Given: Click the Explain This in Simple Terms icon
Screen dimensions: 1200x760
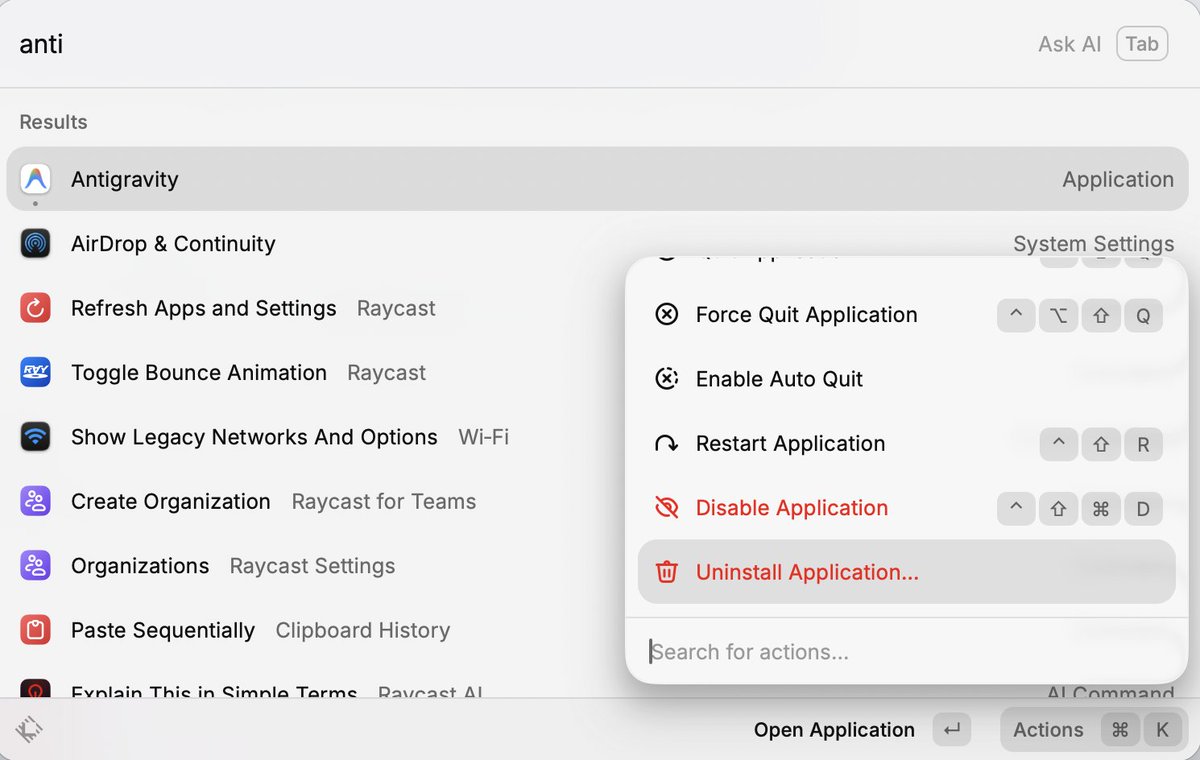Looking at the screenshot, I should pos(35,689).
